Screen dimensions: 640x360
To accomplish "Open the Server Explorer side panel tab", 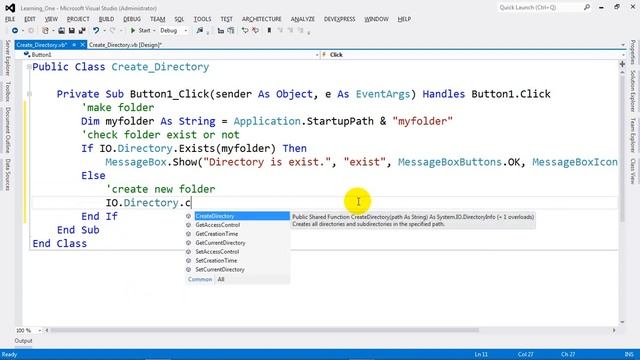I will tap(7, 58).
